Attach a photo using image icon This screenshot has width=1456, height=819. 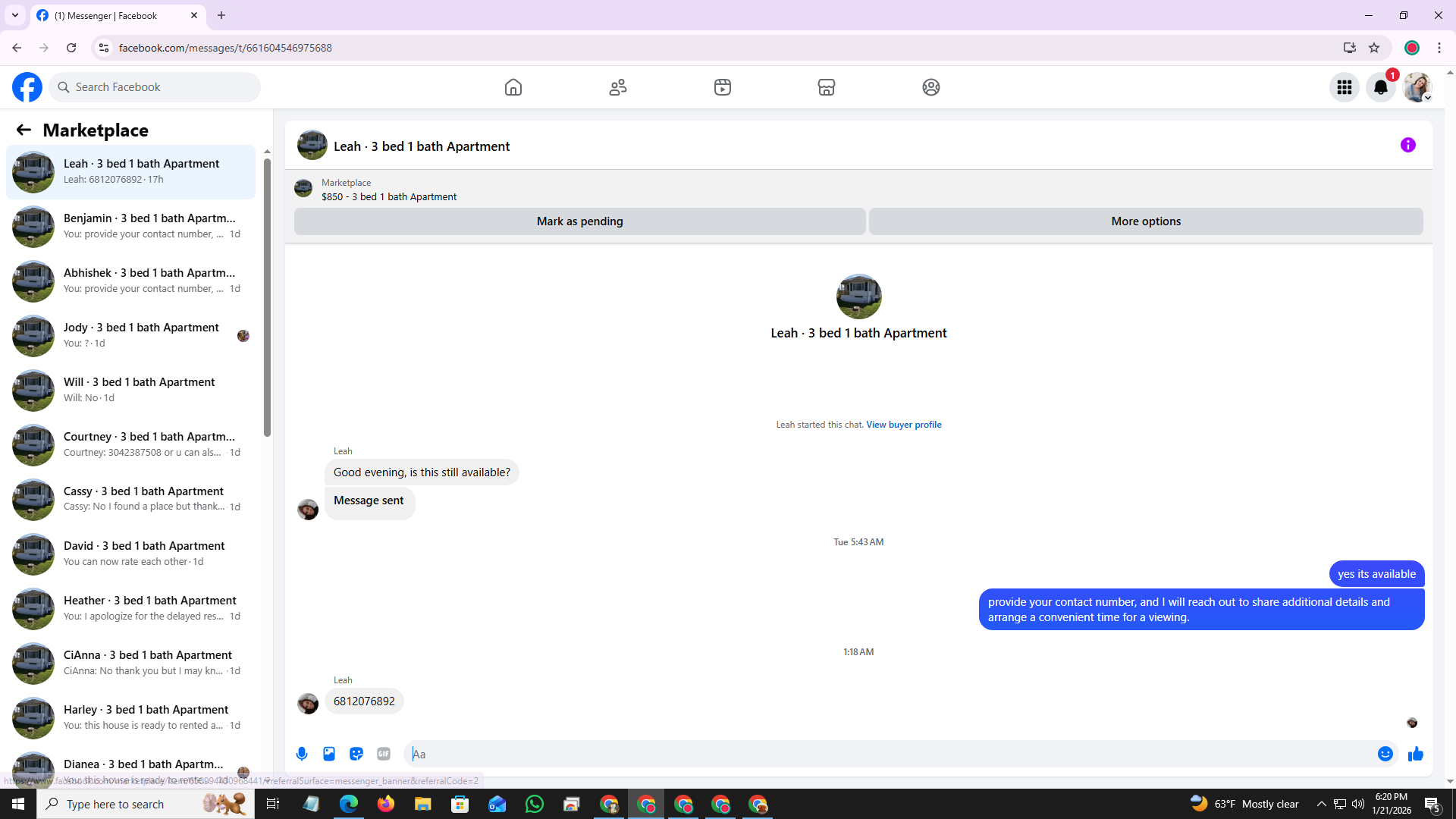(x=329, y=754)
